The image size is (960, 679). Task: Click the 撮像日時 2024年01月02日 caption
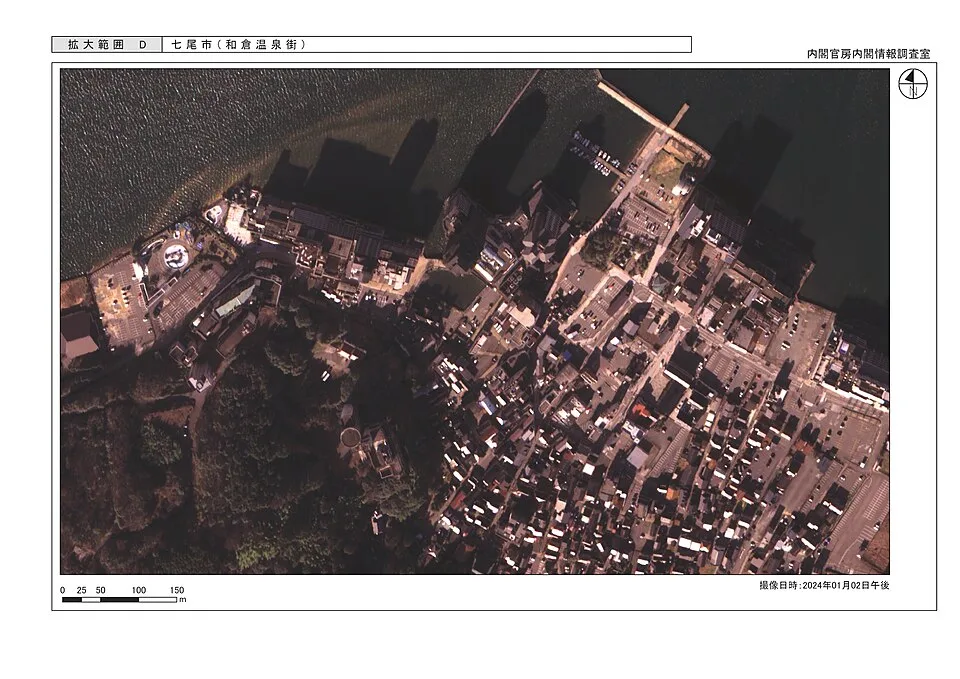pos(824,585)
